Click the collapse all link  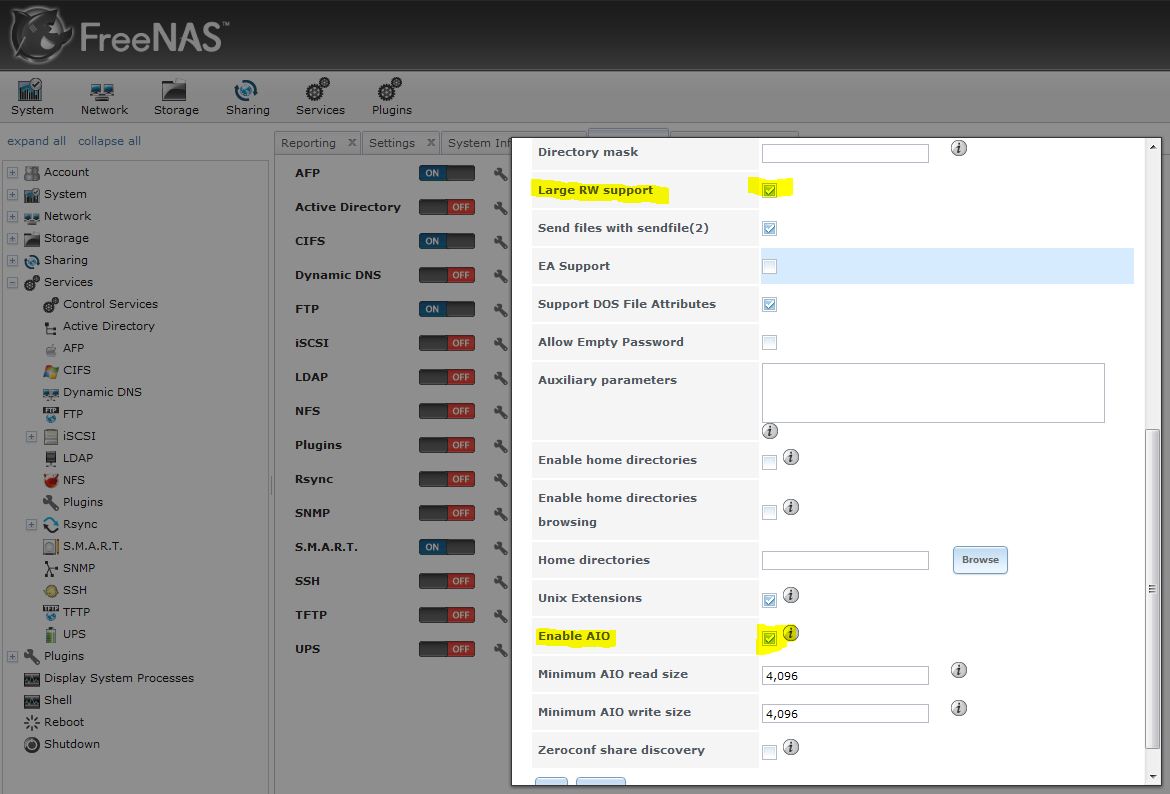[x=110, y=141]
